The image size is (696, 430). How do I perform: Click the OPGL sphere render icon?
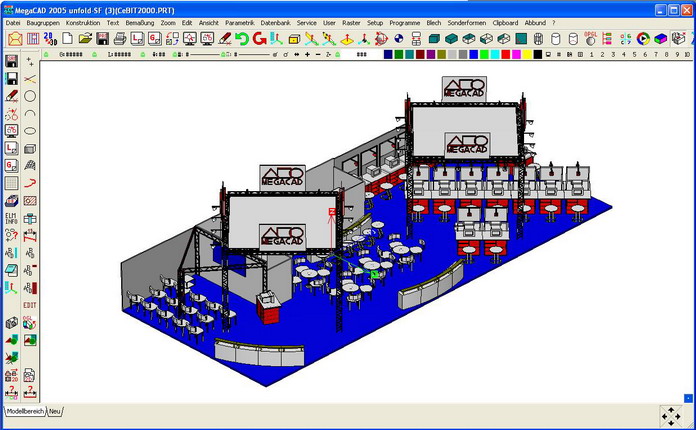point(590,39)
